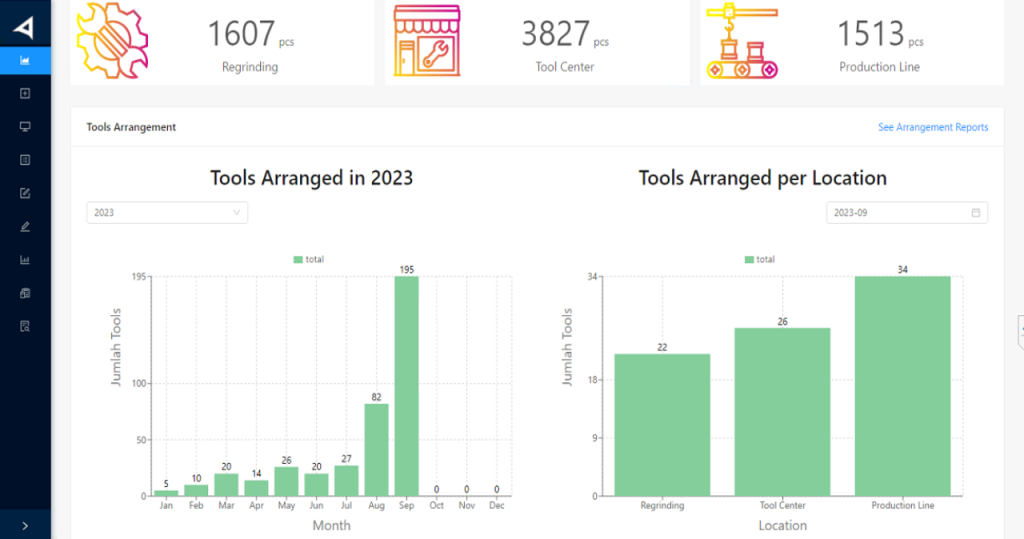This screenshot has height=539, width=1024.
Task: Click 'total' legend swatch in per Location chart
Action: pos(750,259)
